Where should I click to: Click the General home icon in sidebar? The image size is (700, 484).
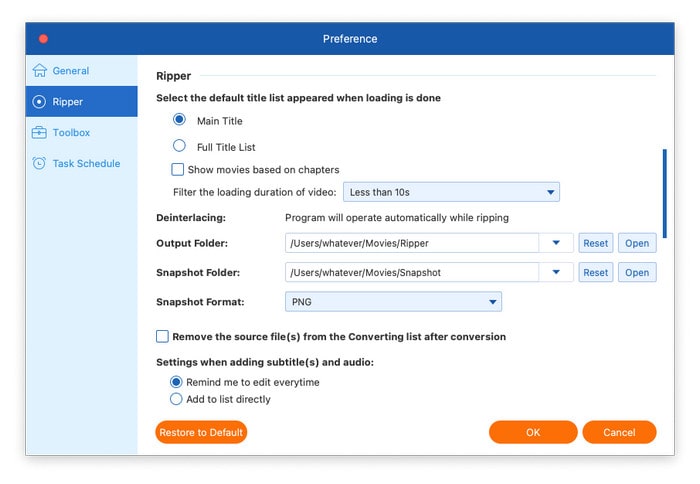(x=39, y=71)
